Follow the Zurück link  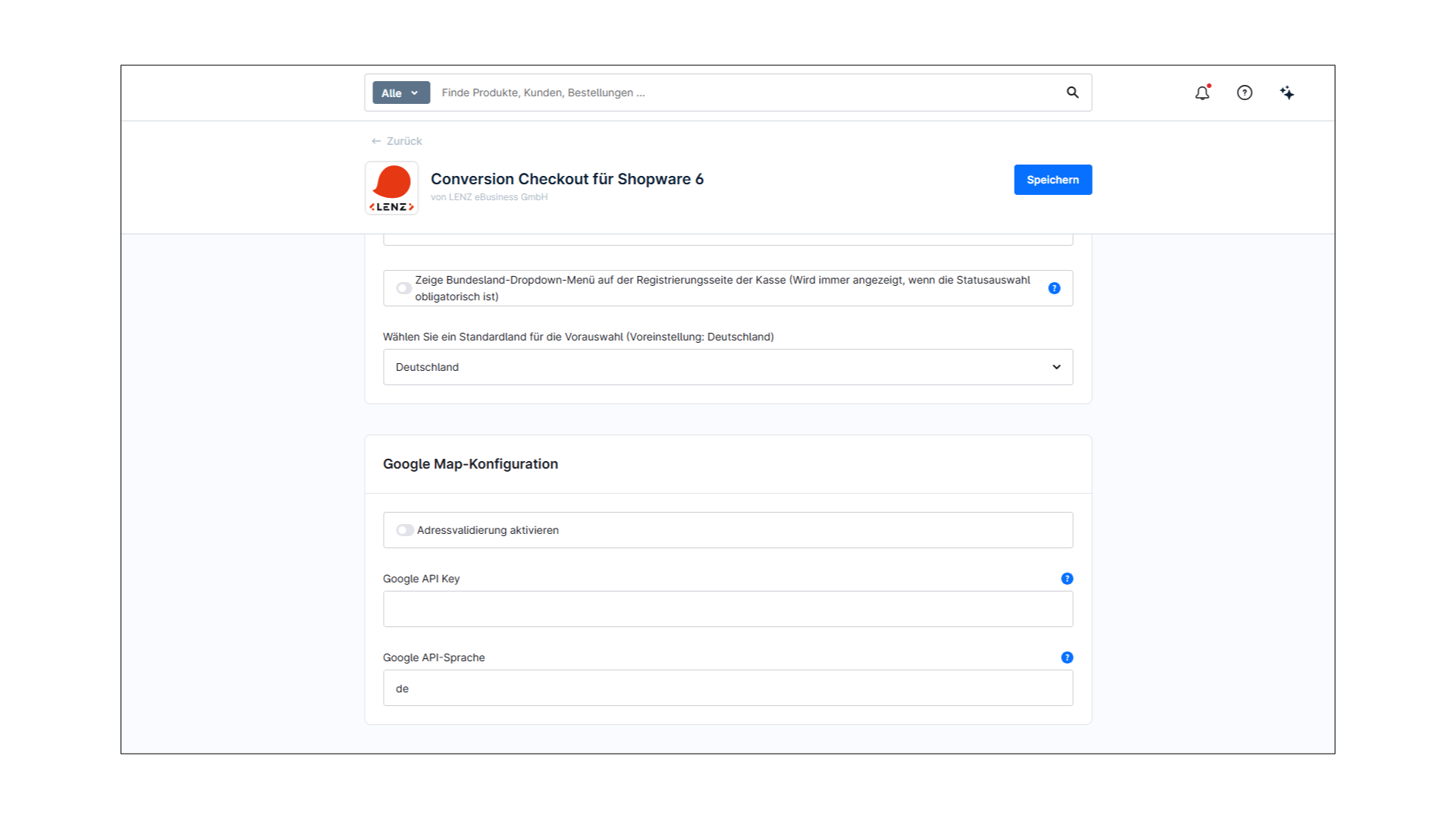[x=403, y=141]
